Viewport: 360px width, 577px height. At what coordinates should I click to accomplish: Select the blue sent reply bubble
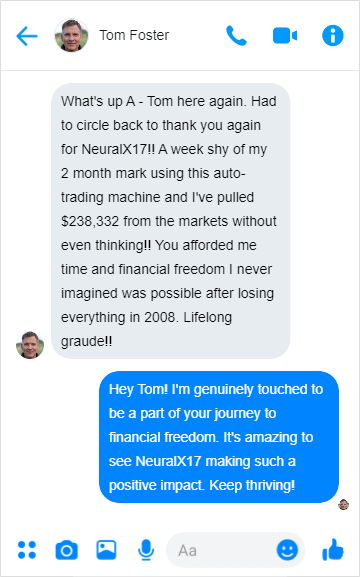point(219,437)
